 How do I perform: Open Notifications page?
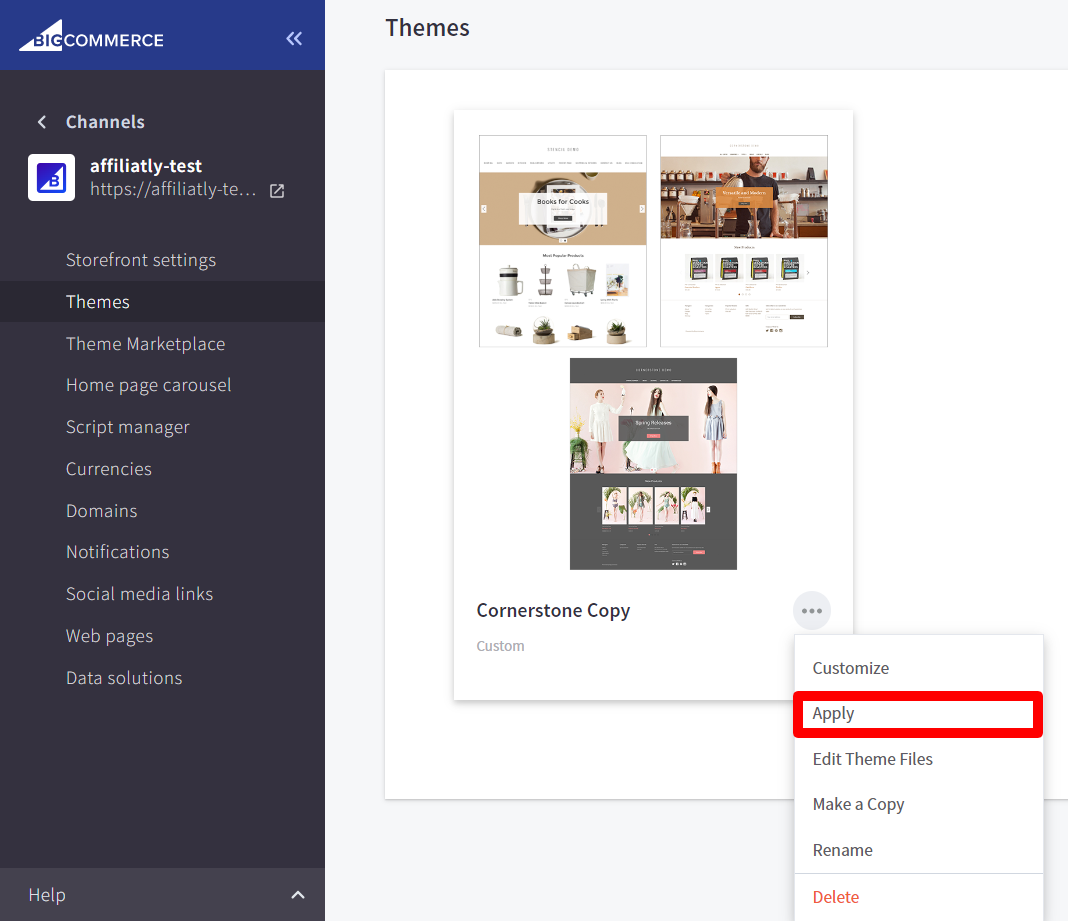pyautogui.click(x=118, y=552)
